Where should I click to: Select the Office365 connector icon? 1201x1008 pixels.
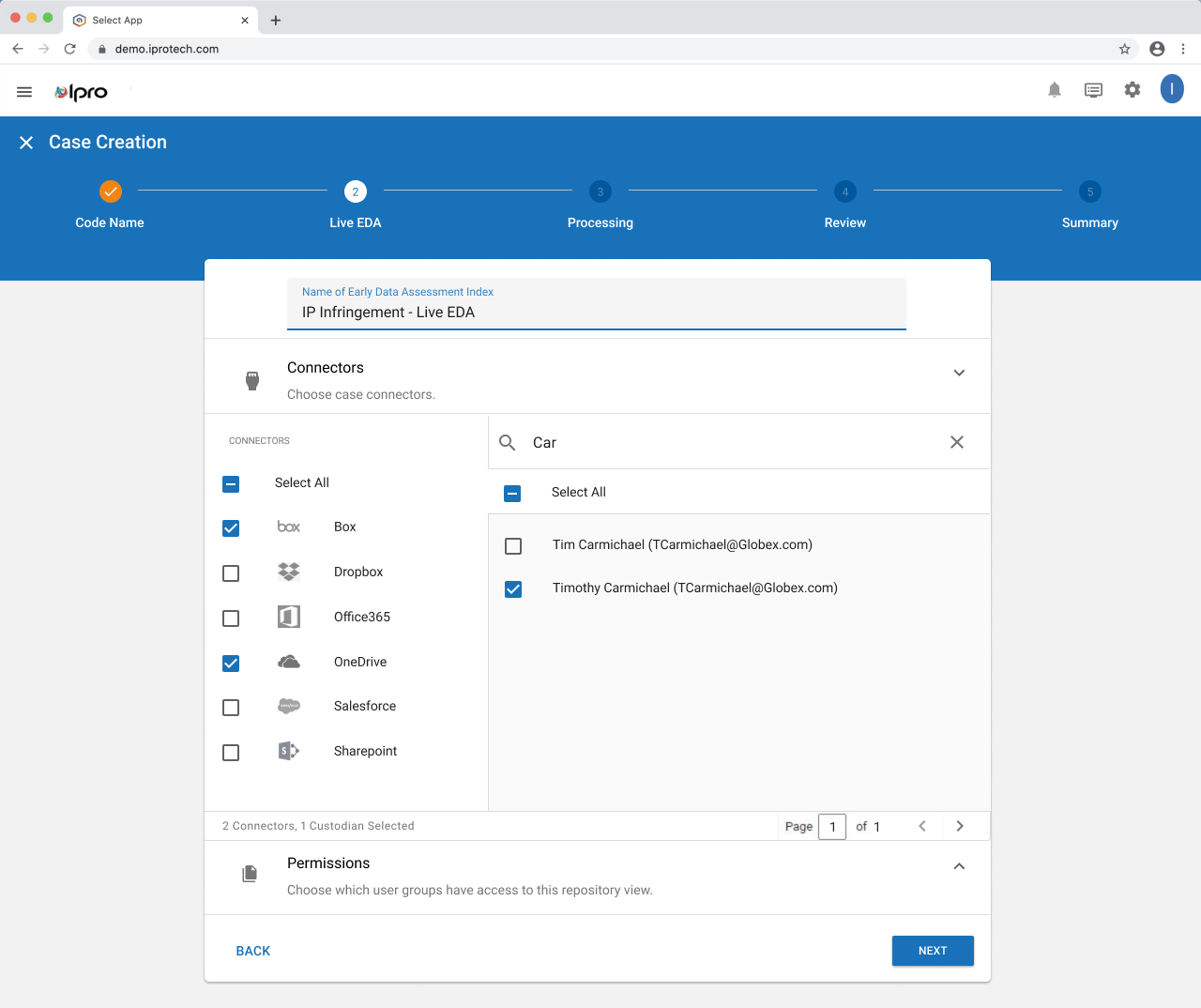pos(288,617)
